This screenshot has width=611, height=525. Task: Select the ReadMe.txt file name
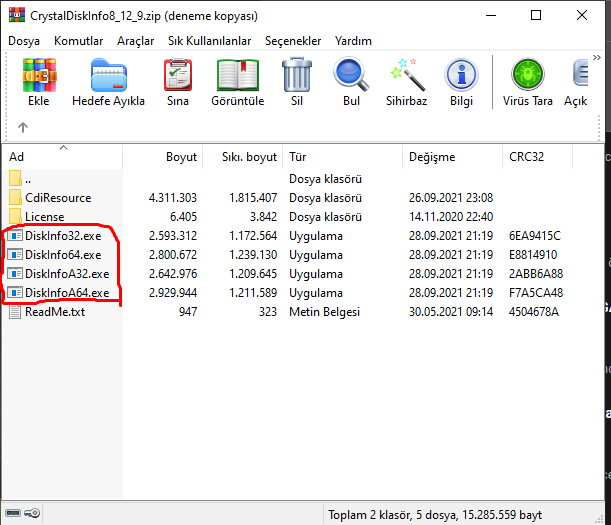55,312
